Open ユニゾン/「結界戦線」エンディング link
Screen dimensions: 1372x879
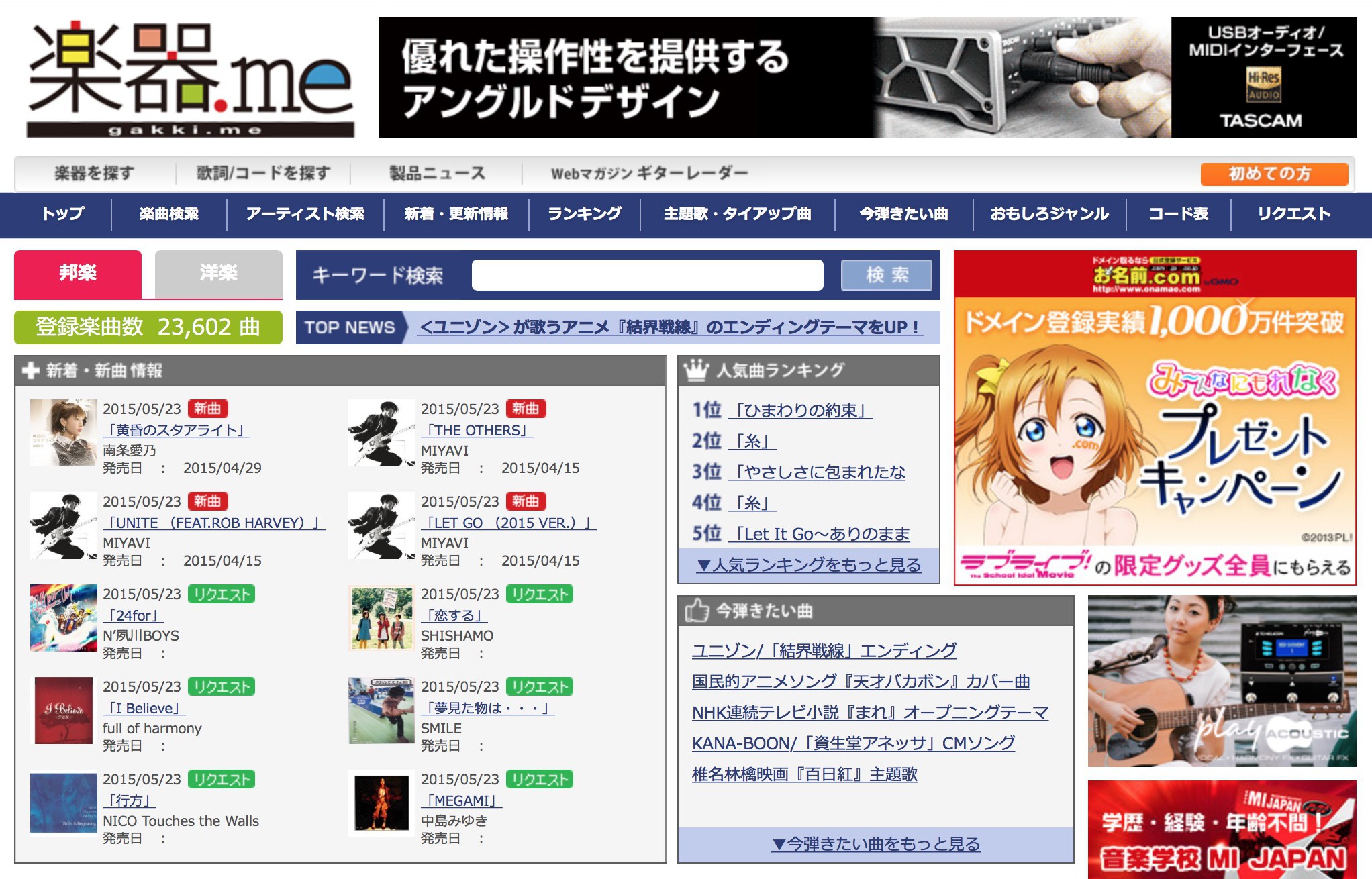(824, 650)
